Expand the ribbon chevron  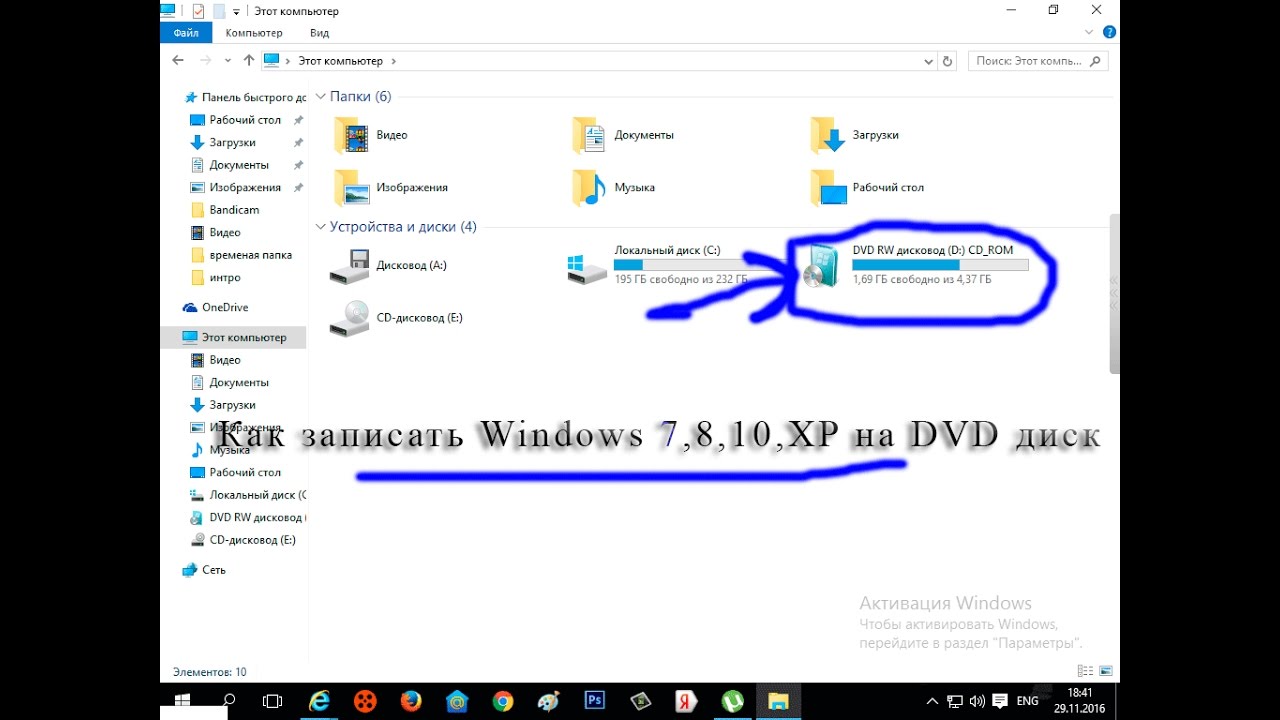(x=1090, y=32)
